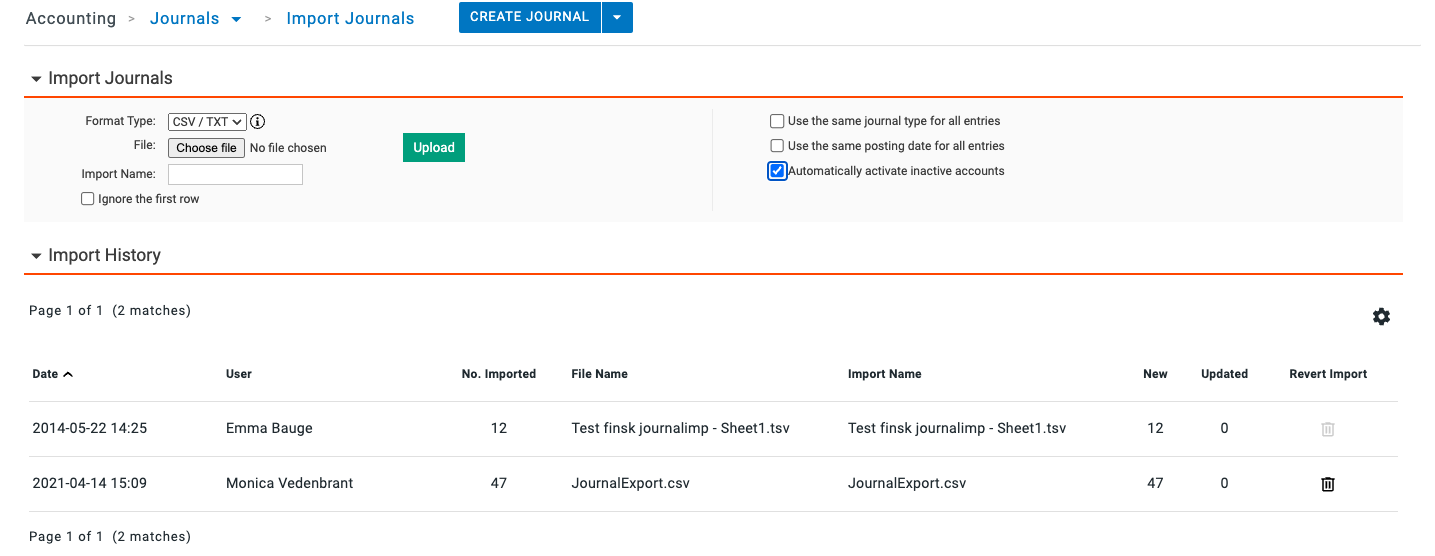Uncheck Automatically activate inactive accounts
Image resolution: width=1435 pixels, height=556 pixels.
(777, 171)
